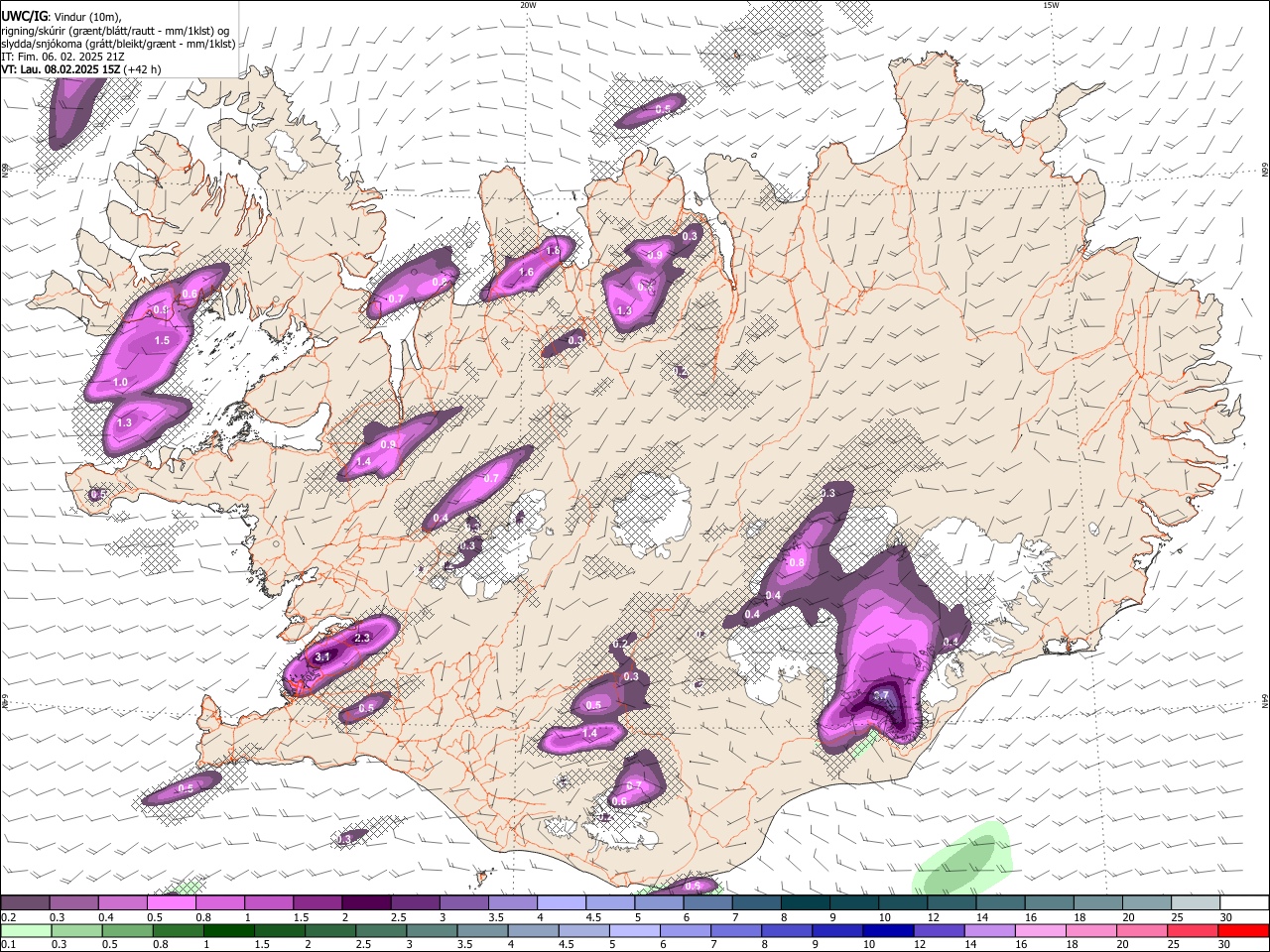This screenshot has height=952, width=1270.
Task: Select the rigning/skúrir legend description line
Action: tap(115, 31)
